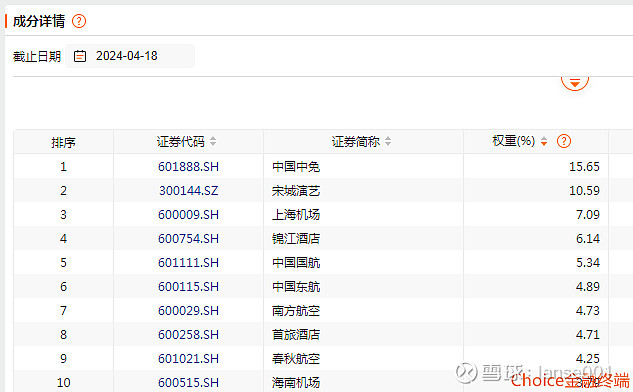Open stock code 600515.SH
The height and width of the screenshot is (392, 633).
tap(188, 382)
